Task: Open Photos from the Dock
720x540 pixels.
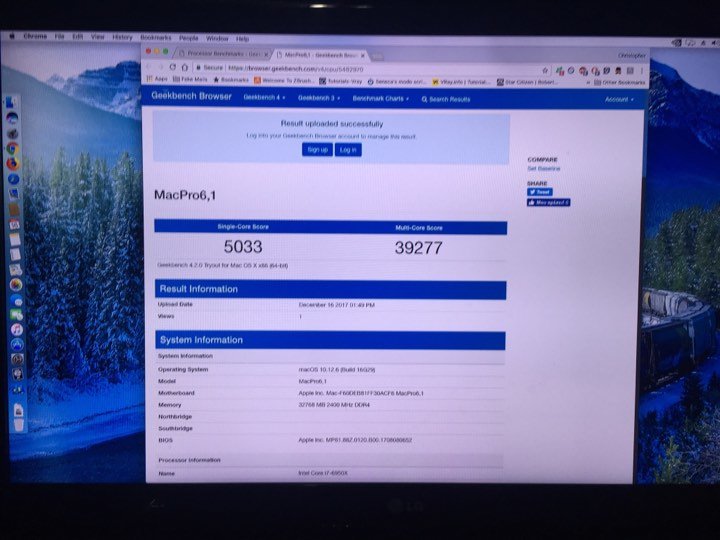Action: point(16,285)
